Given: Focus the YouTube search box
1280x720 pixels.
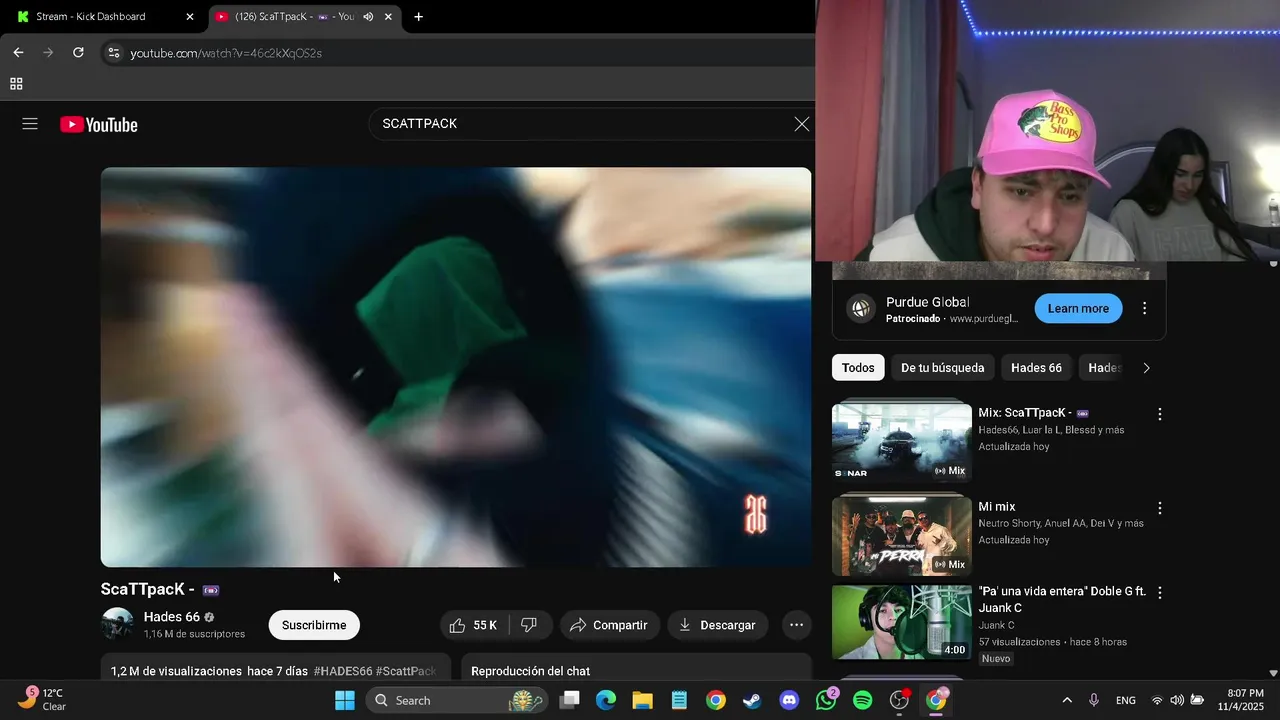Looking at the screenshot, I should (x=580, y=124).
